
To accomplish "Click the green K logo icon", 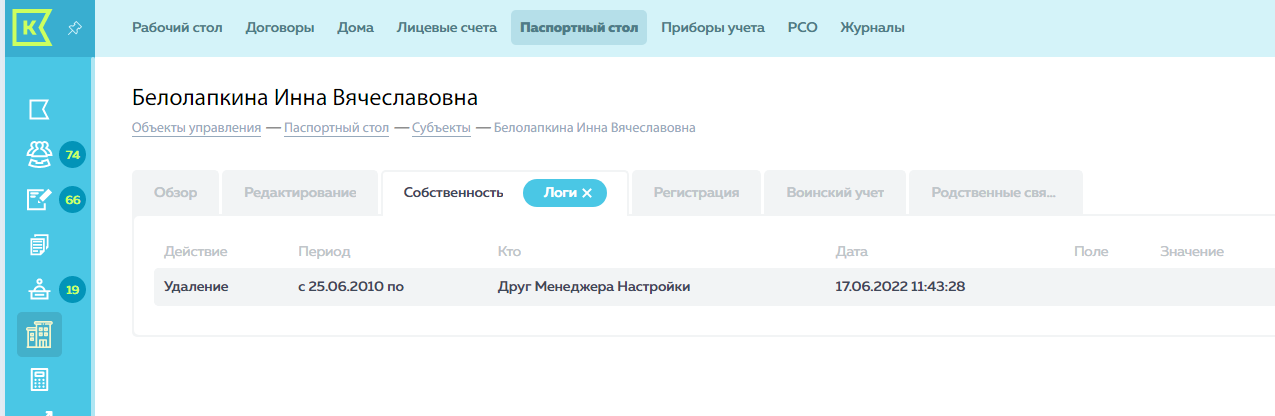I will click(x=32, y=27).
